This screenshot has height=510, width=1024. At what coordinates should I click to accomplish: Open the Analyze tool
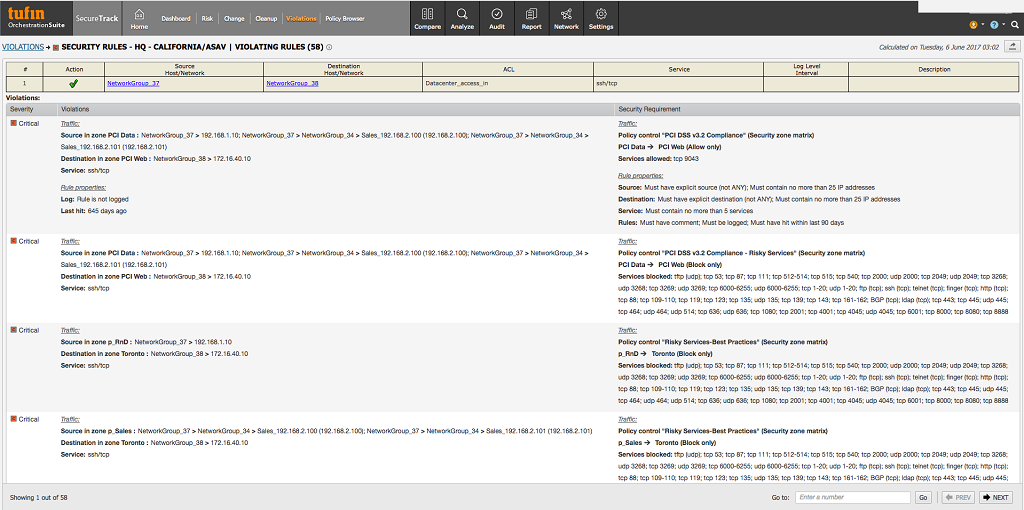tap(462, 18)
